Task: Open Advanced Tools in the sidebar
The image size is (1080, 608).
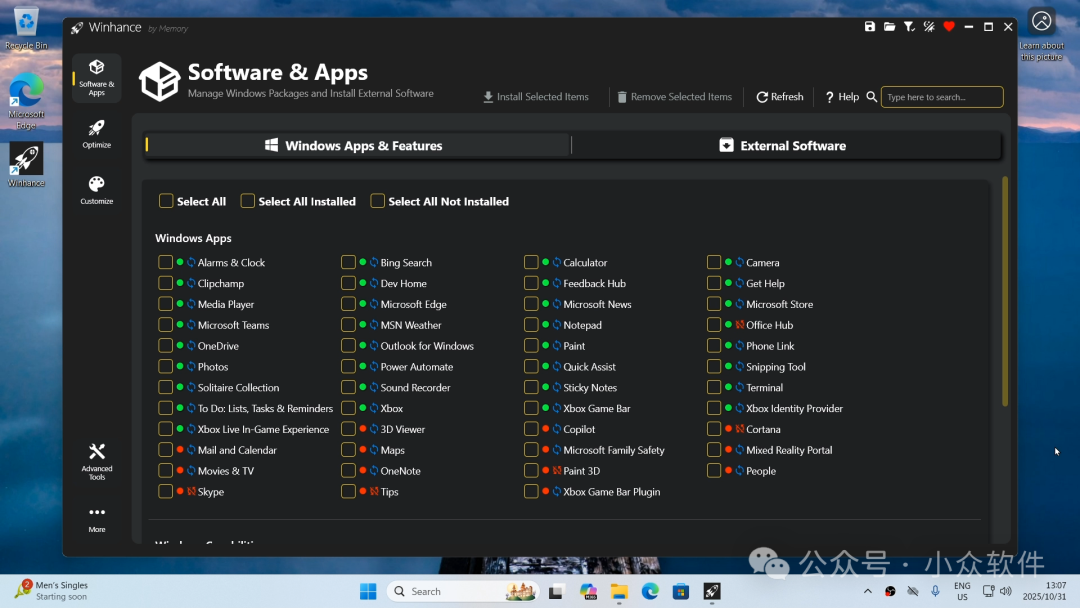Action: pos(96,461)
